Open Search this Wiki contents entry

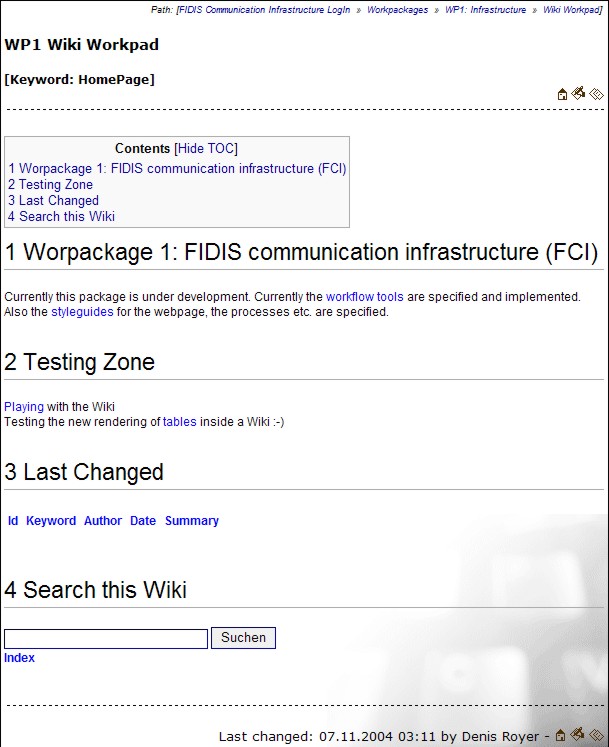pos(61,217)
